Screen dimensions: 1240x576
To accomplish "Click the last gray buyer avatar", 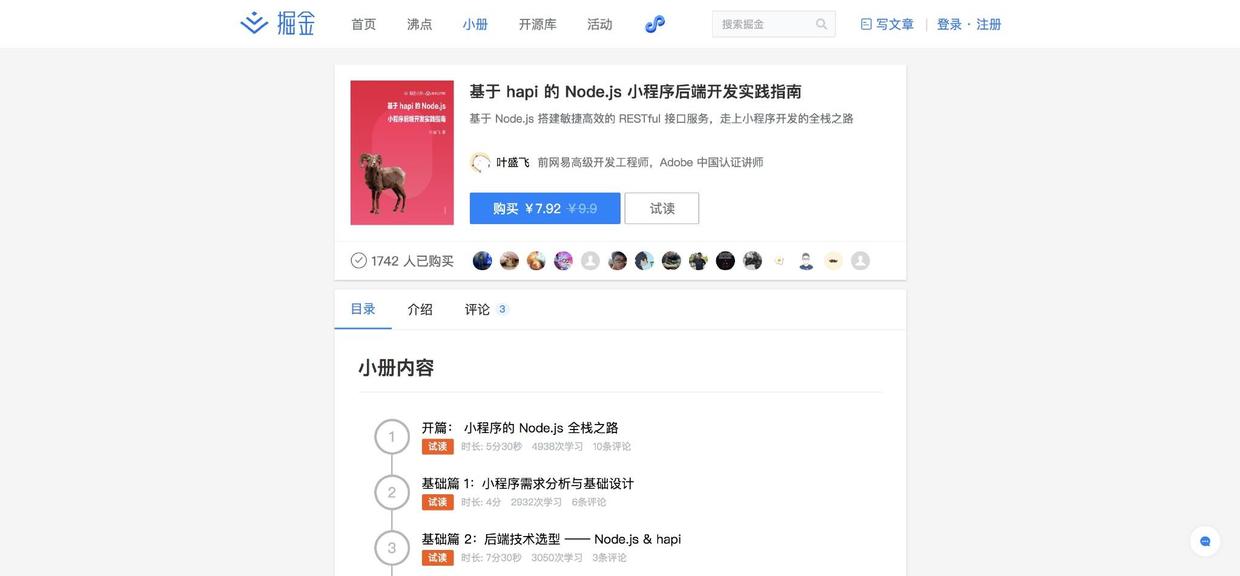I will point(860,261).
